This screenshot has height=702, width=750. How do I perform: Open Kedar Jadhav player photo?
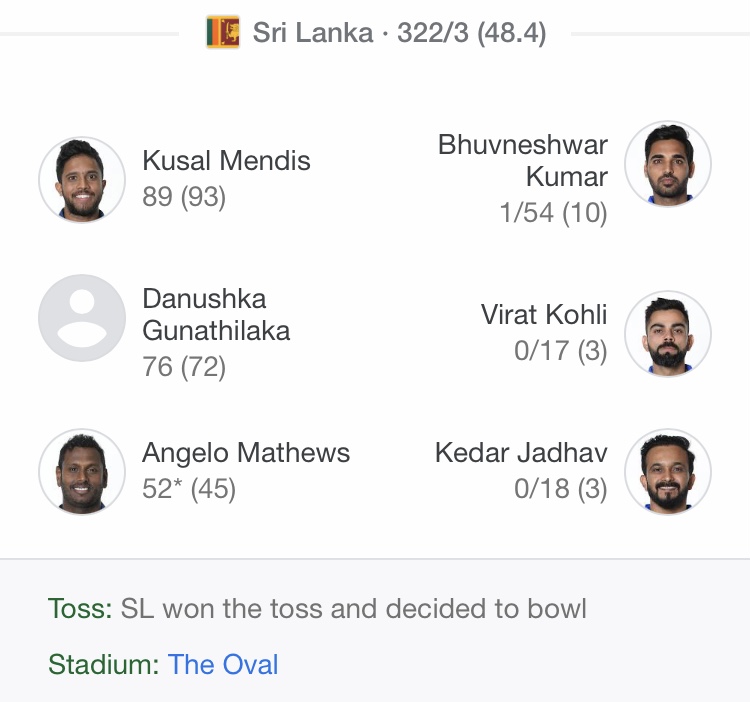668,472
